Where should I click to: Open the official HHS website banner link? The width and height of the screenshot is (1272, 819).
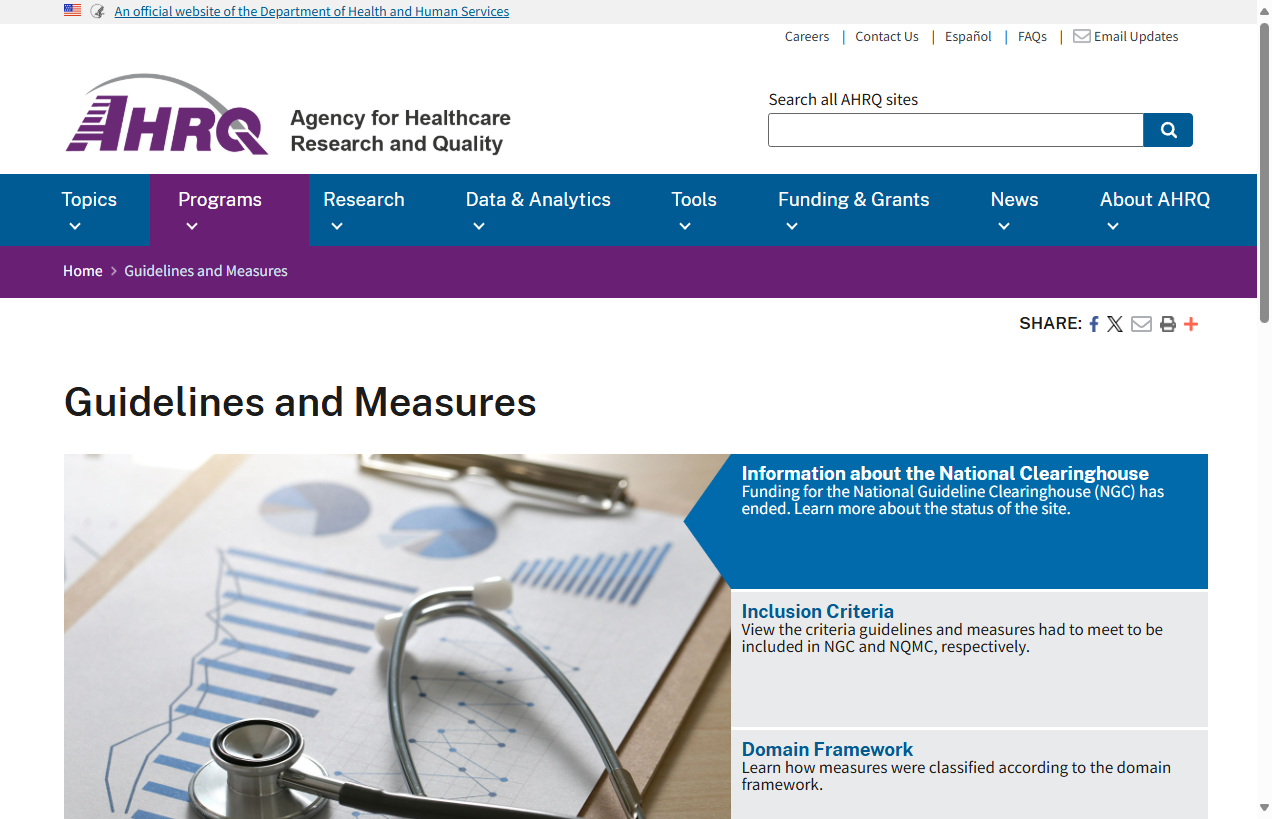tap(311, 11)
